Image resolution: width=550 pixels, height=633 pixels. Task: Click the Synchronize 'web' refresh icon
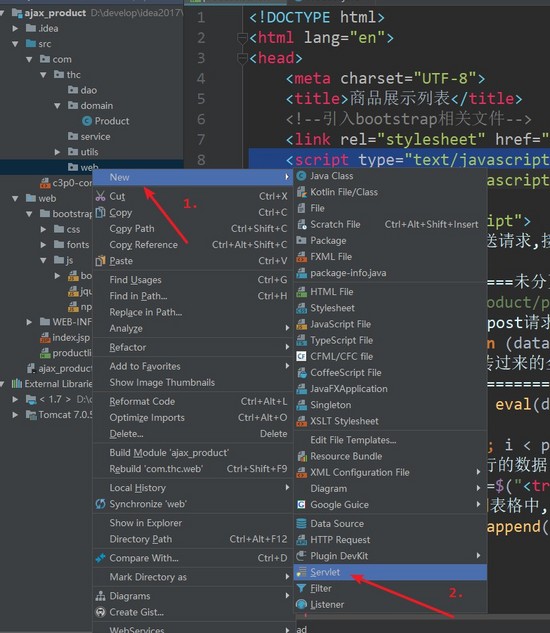pos(101,504)
